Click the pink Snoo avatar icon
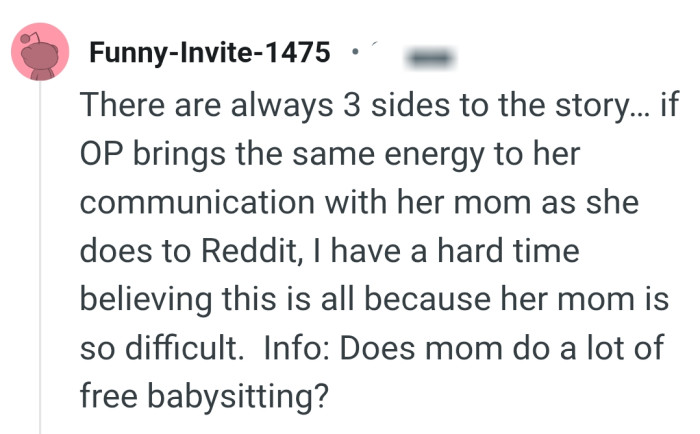The image size is (700, 434). pyautogui.click(x=41, y=53)
